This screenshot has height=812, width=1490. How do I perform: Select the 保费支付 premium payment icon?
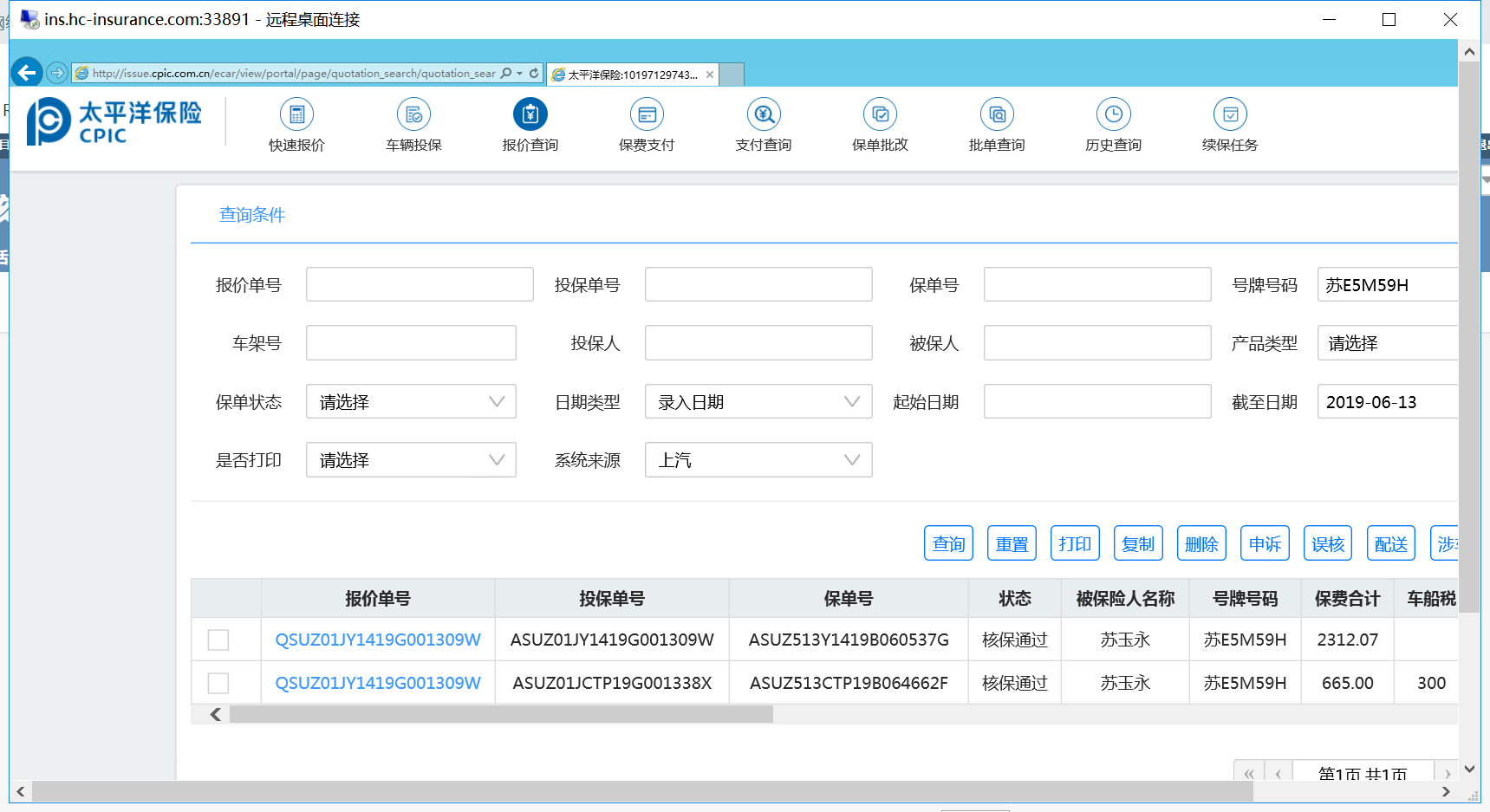point(647,115)
